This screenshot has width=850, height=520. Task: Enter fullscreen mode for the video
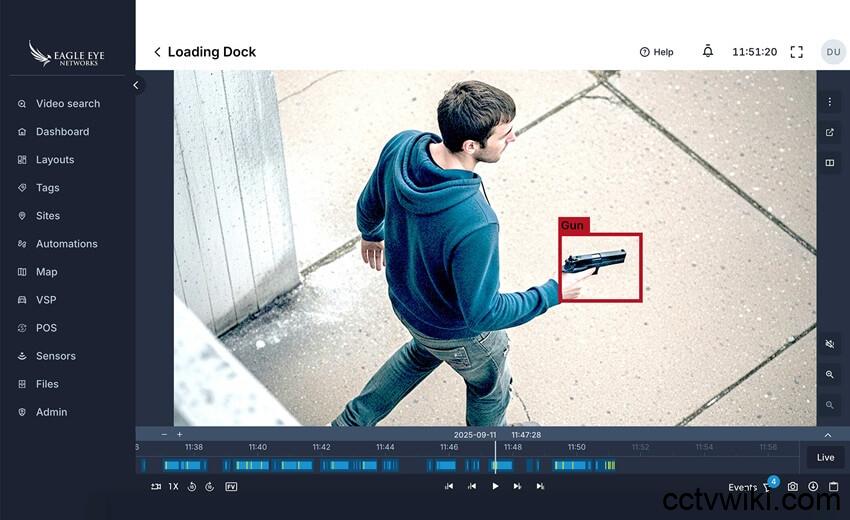[797, 52]
